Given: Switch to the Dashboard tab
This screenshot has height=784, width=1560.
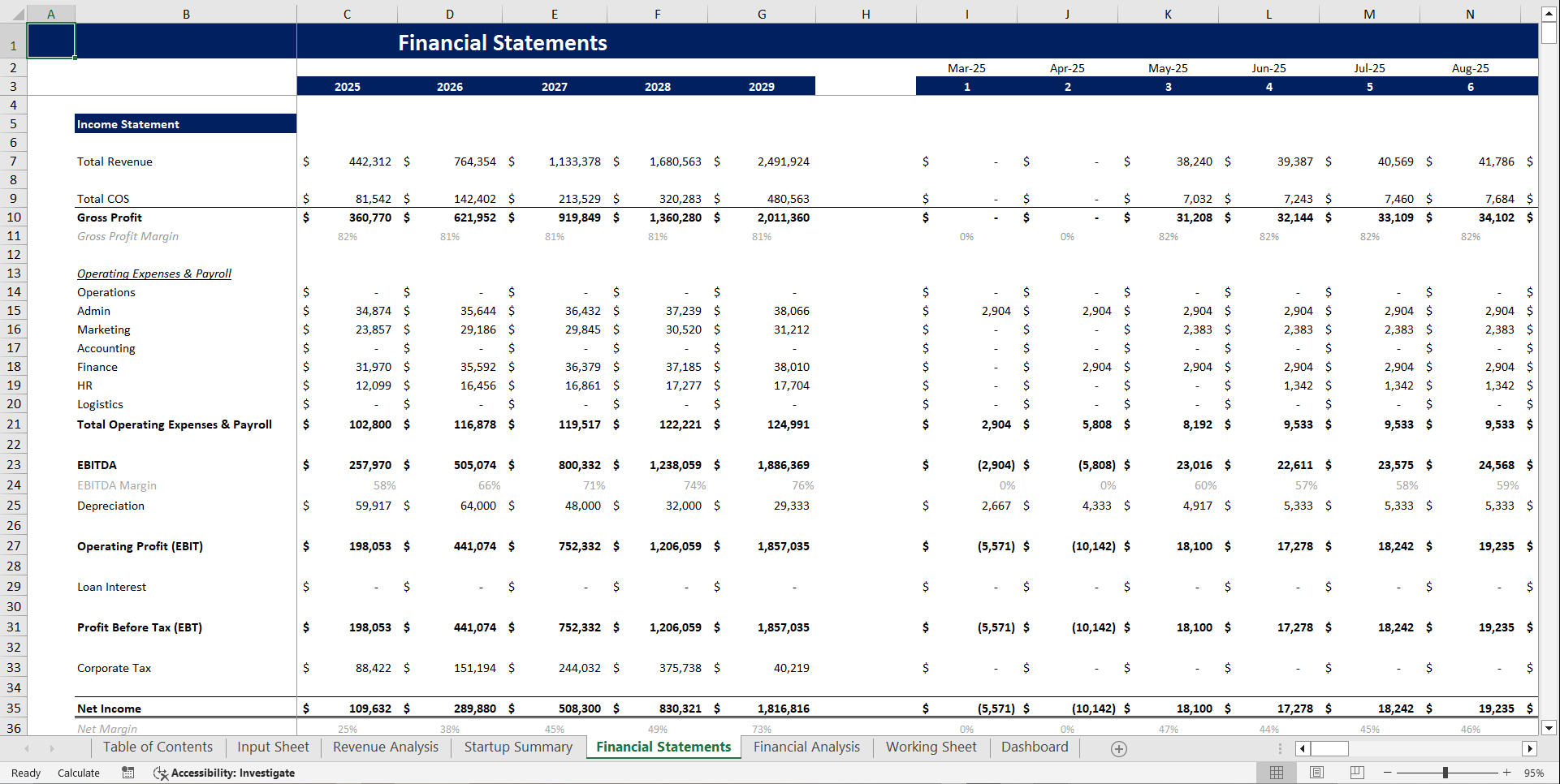Looking at the screenshot, I should point(1034,747).
